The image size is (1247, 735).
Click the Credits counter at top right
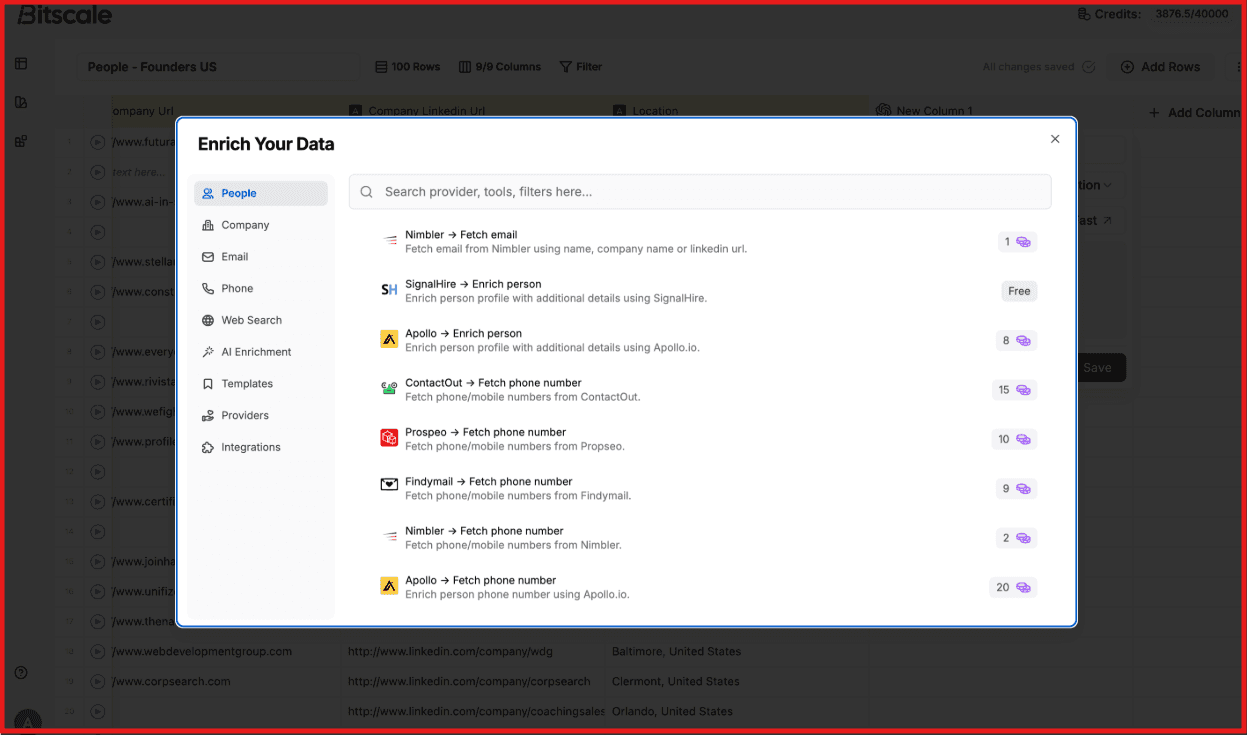(x=1153, y=14)
